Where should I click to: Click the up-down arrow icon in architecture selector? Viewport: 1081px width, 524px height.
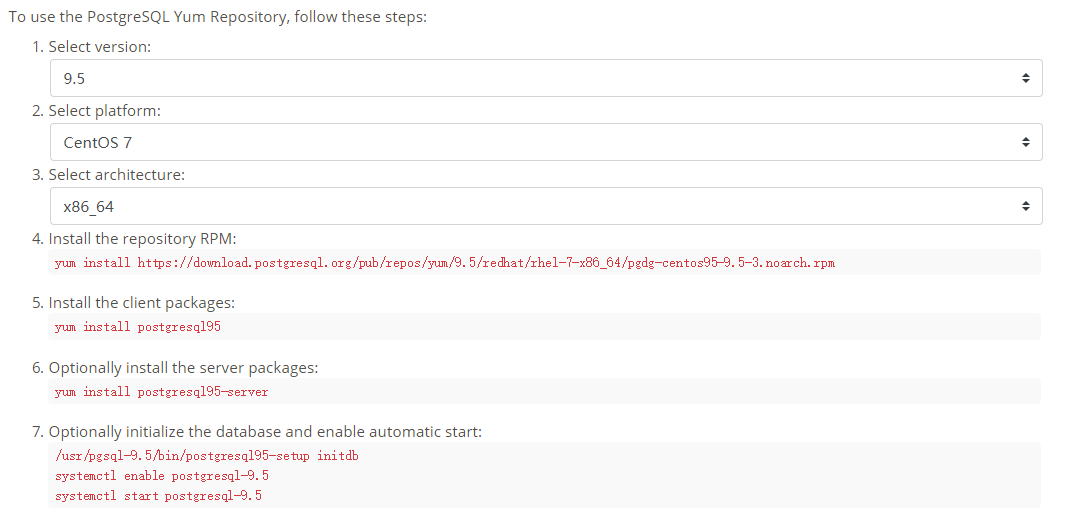[1025, 205]
